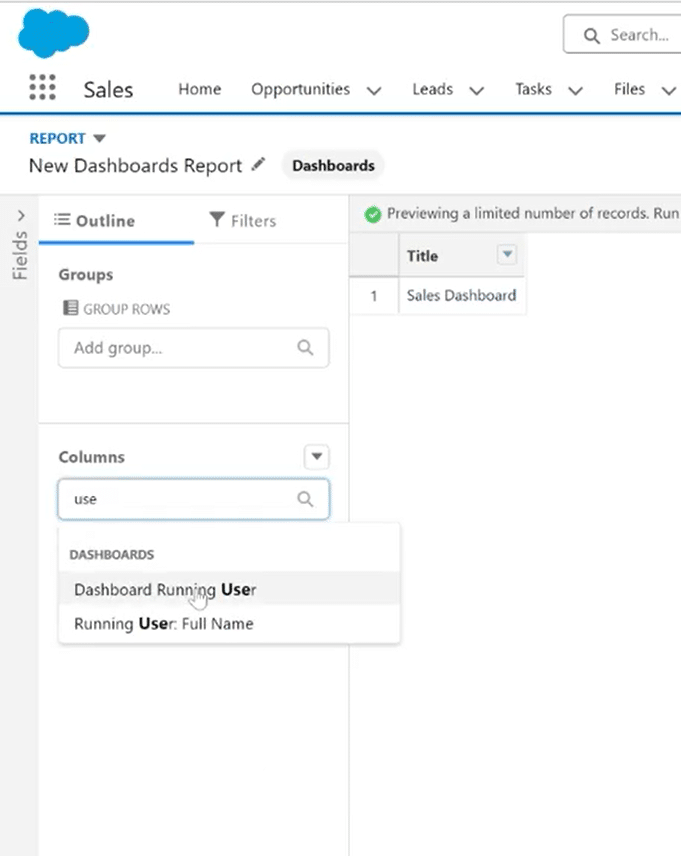Click the search magnifier icon in top bar
This screenshot has width=681, height=856.
tap(591, 36)
